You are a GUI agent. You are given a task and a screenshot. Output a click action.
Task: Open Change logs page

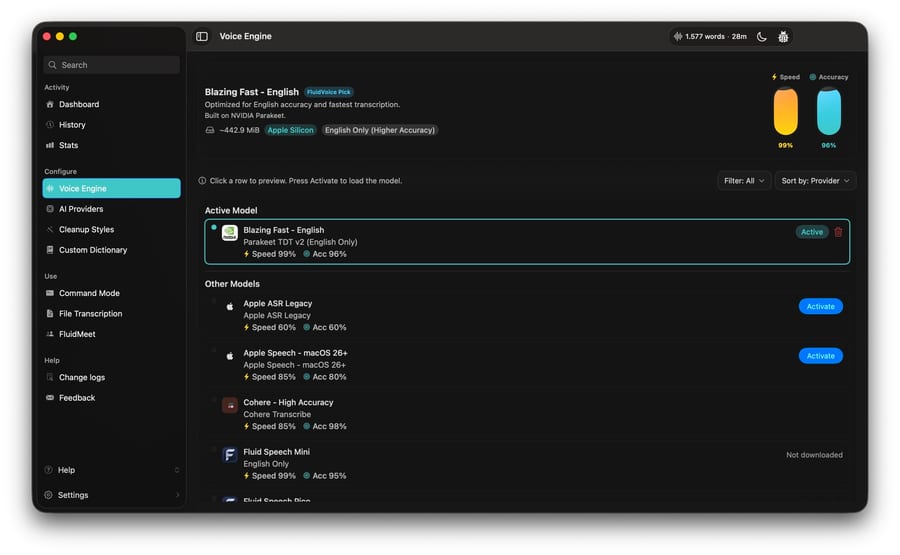[x=111, y=378]
